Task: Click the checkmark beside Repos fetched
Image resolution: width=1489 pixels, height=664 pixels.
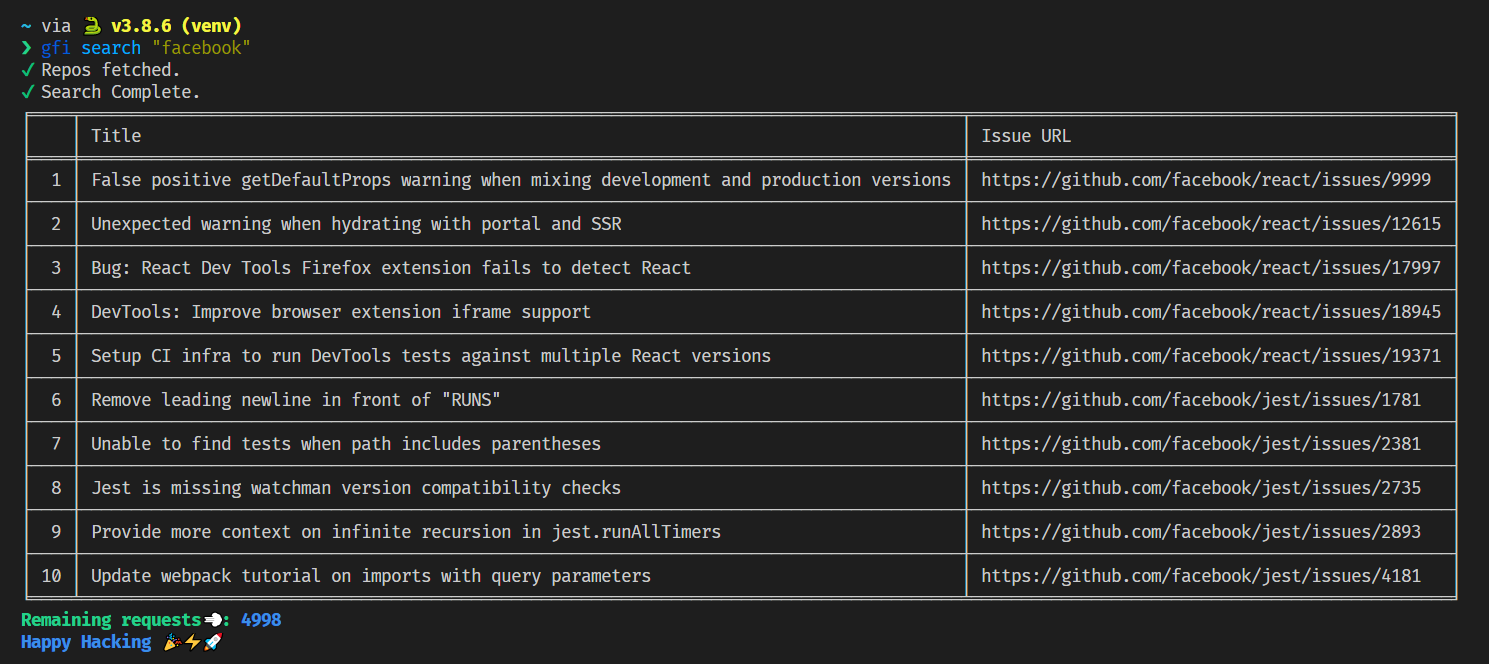Action: coord(27,70)
